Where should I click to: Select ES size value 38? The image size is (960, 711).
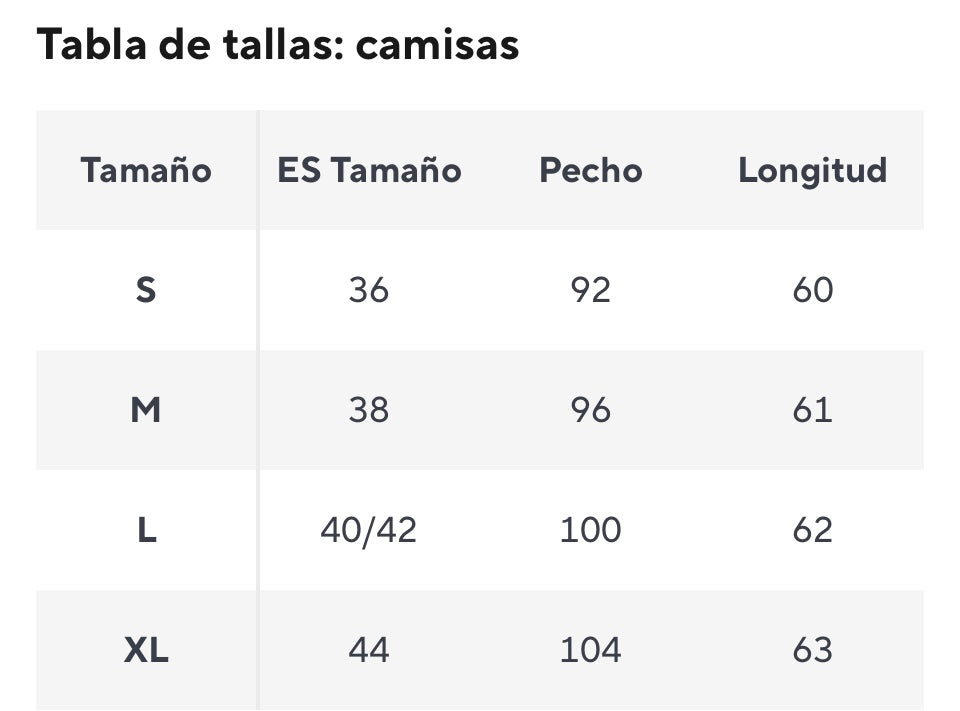tap(369, 410)
